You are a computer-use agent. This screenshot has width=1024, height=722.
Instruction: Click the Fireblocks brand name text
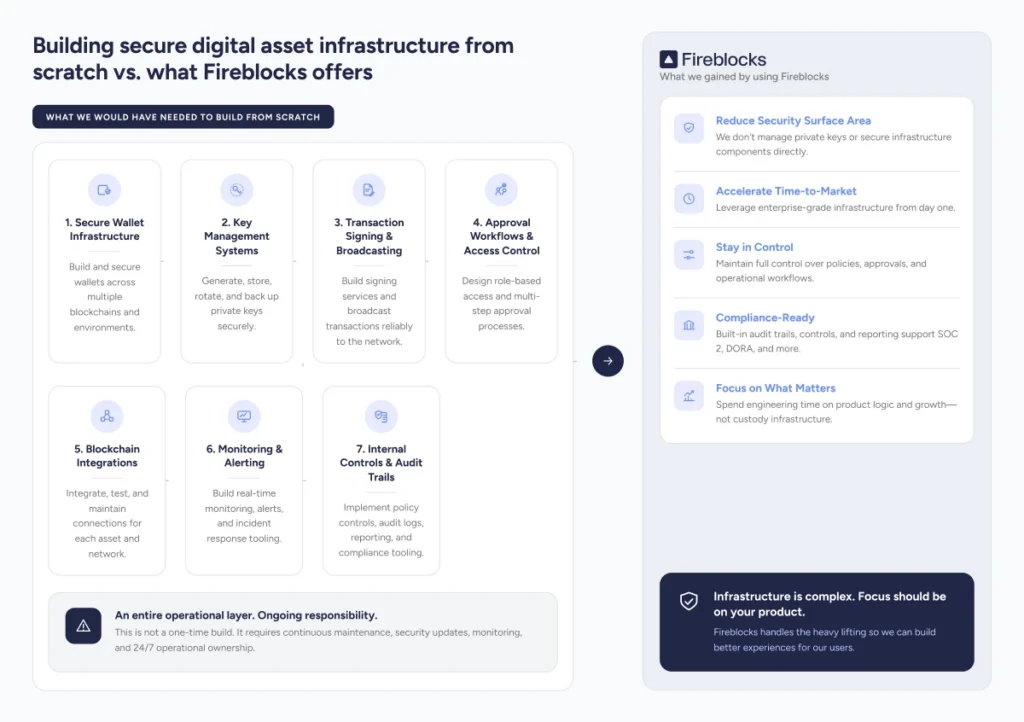tap(724, 59)
